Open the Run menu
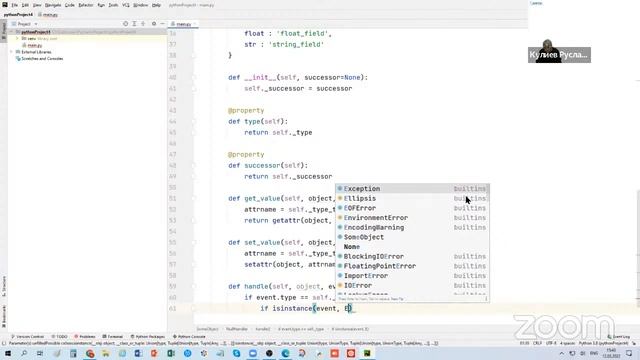Image resolution: width=640 pixels, height=360 pixels. coord(101,5)
